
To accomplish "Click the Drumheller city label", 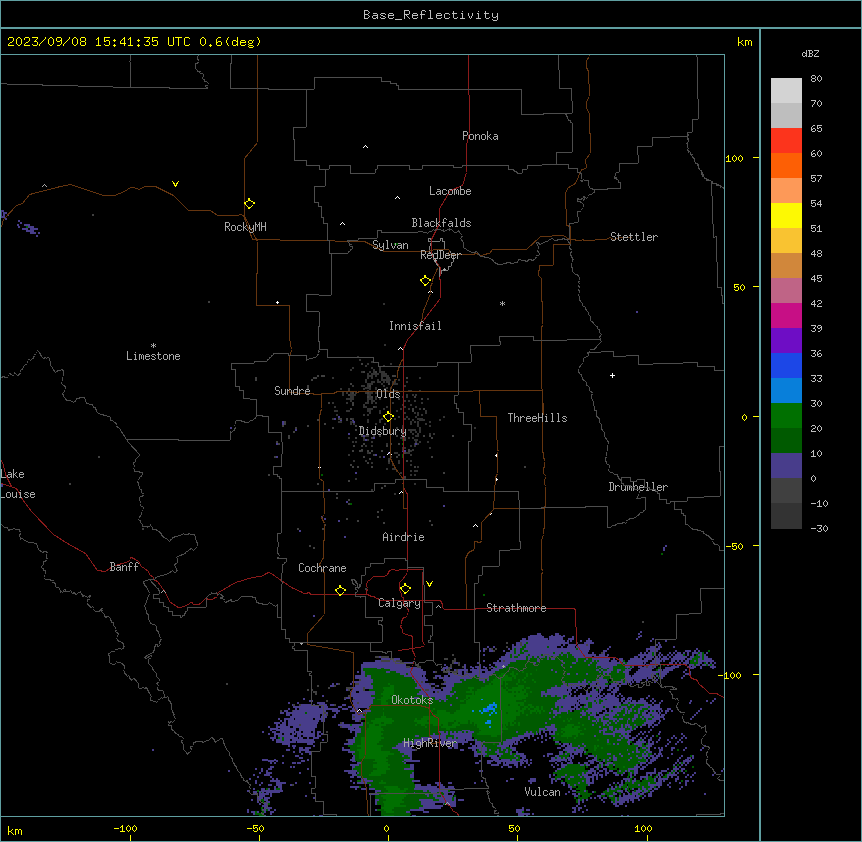I will click(x=638, y=487).
